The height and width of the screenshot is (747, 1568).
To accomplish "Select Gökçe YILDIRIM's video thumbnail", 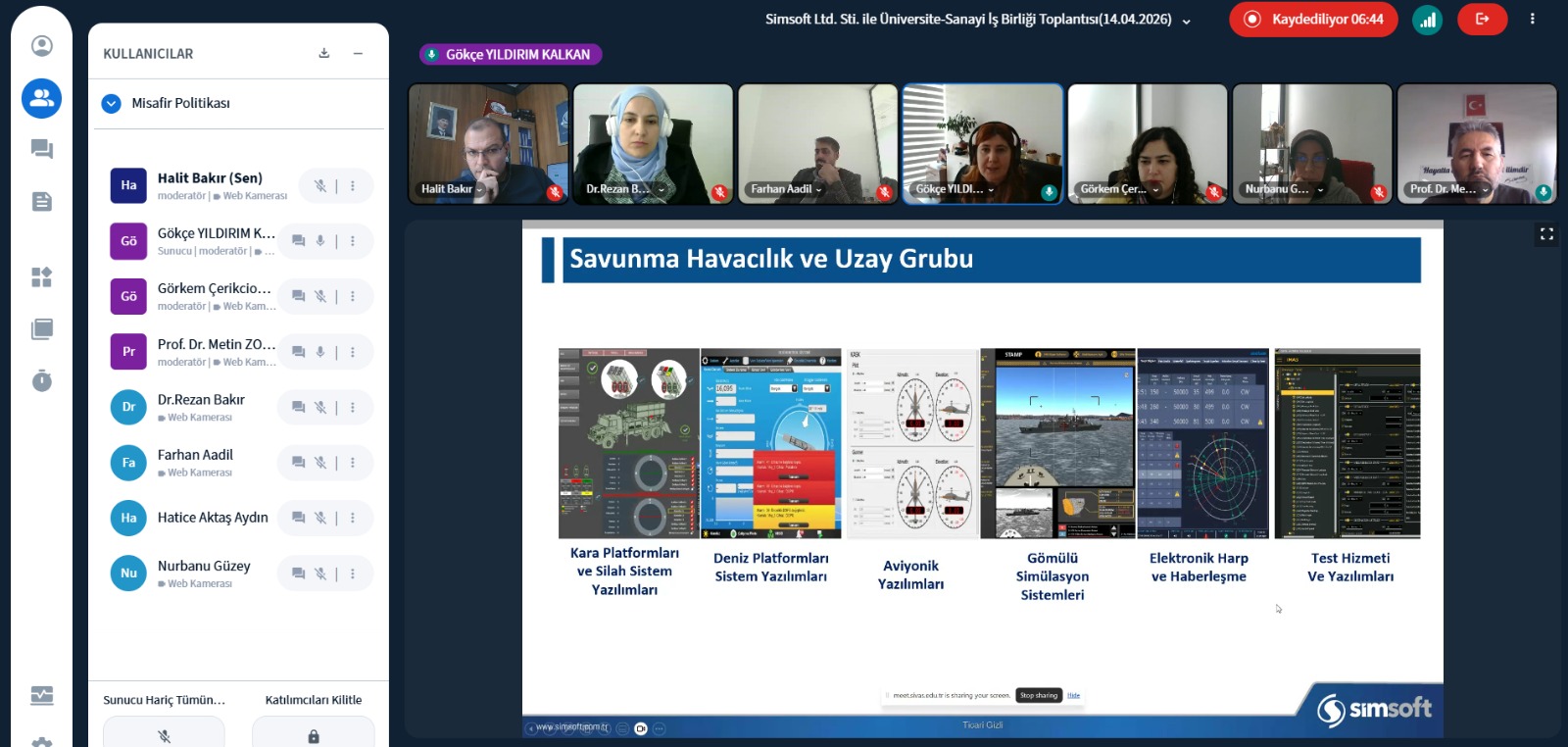I will pyautogui.click(x=982, y=143).
